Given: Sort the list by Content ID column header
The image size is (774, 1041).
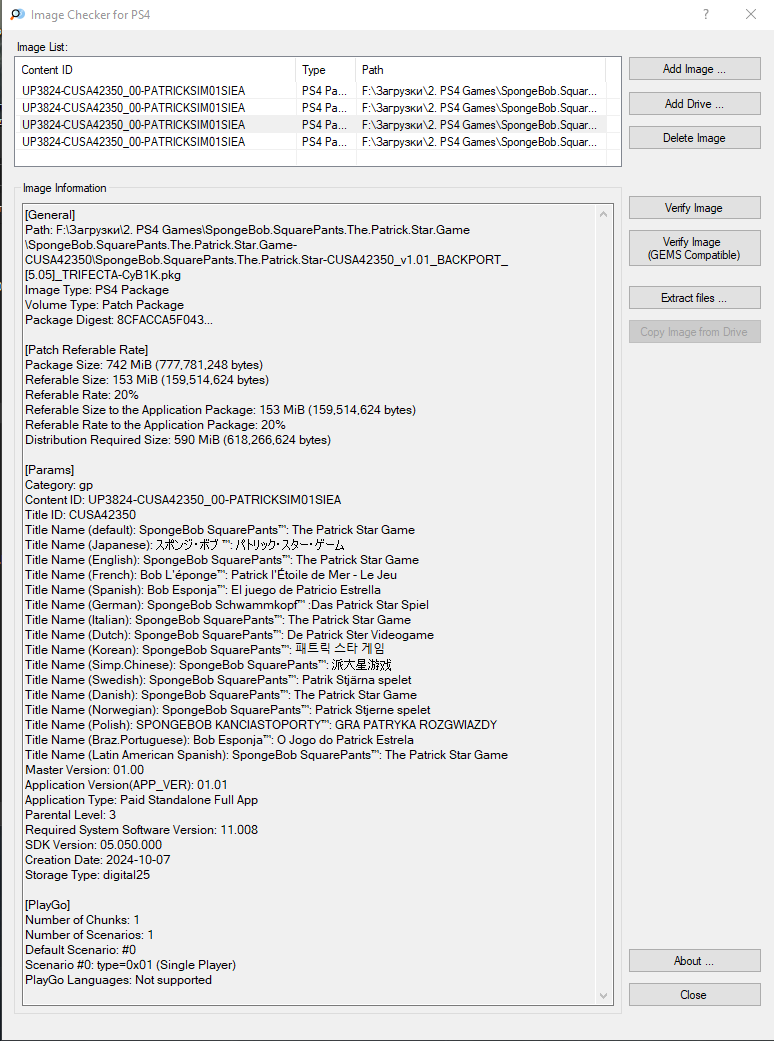Looking at the screenshot, I should coord(155,70).
